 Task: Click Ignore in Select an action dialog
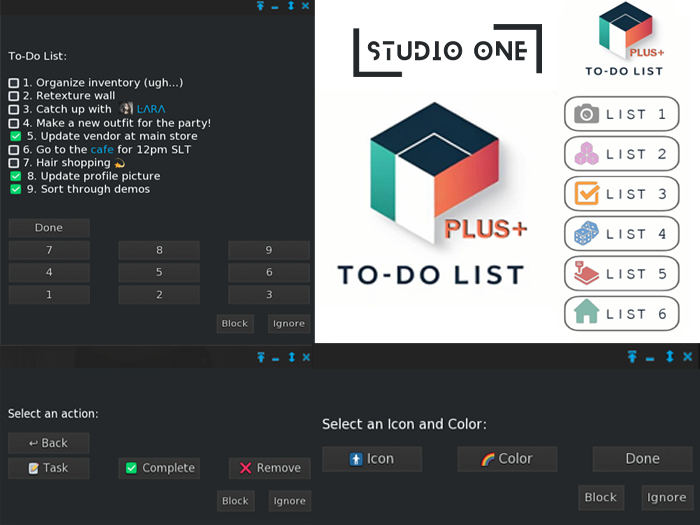tap(290, 501)
